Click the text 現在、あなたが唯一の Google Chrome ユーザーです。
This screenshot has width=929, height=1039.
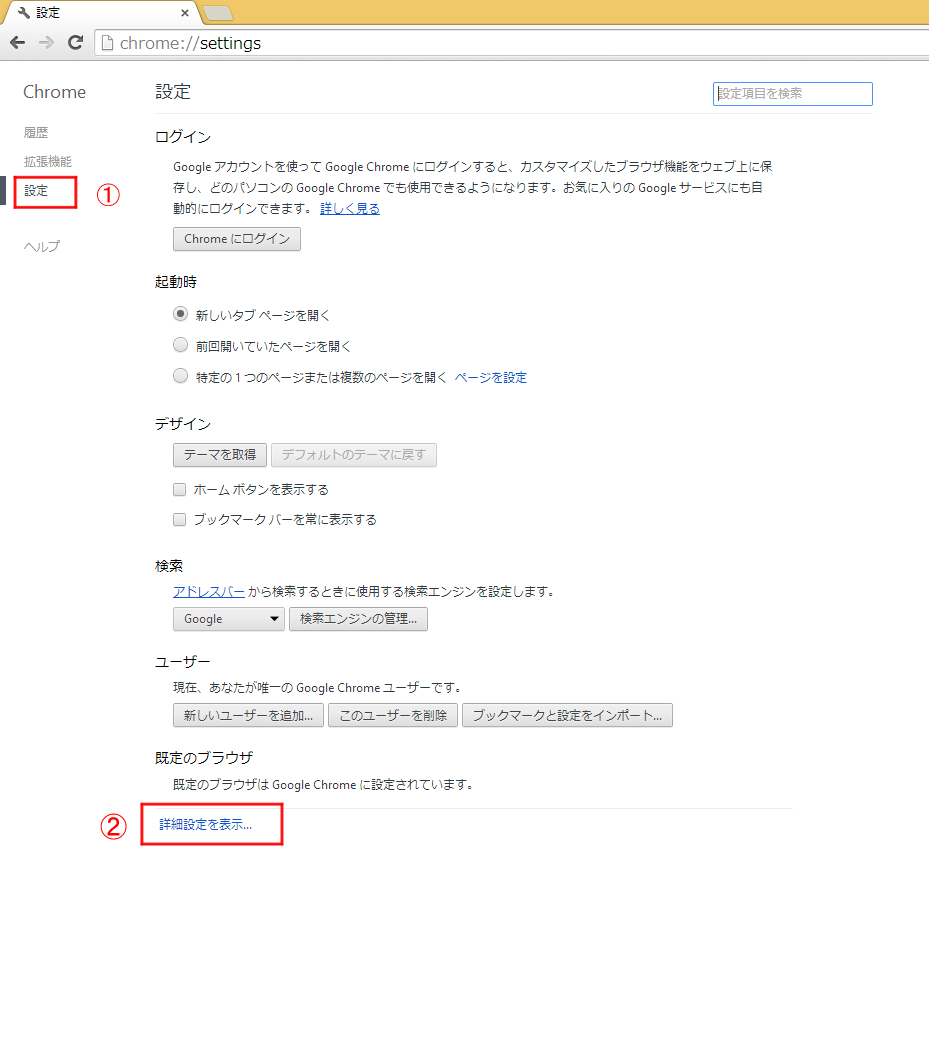pos(318,688)
